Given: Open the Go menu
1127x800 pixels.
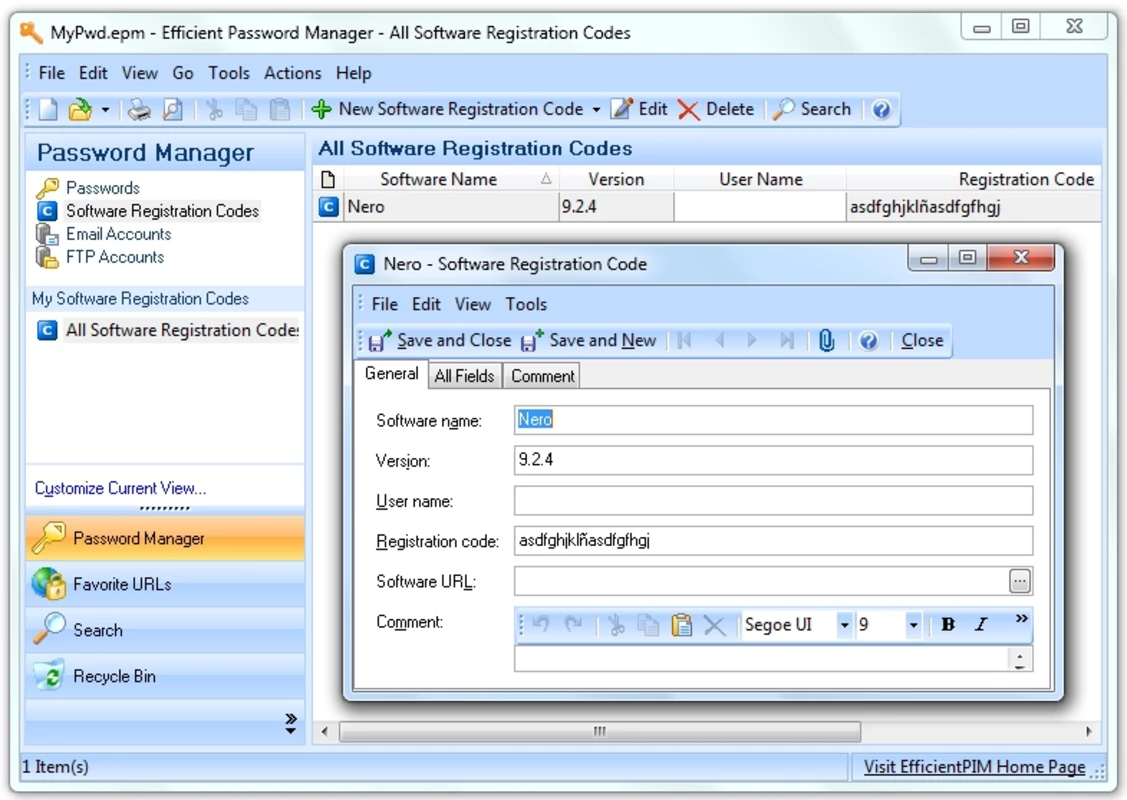Looking at the screenshot, I should click(x=183, y=73).
